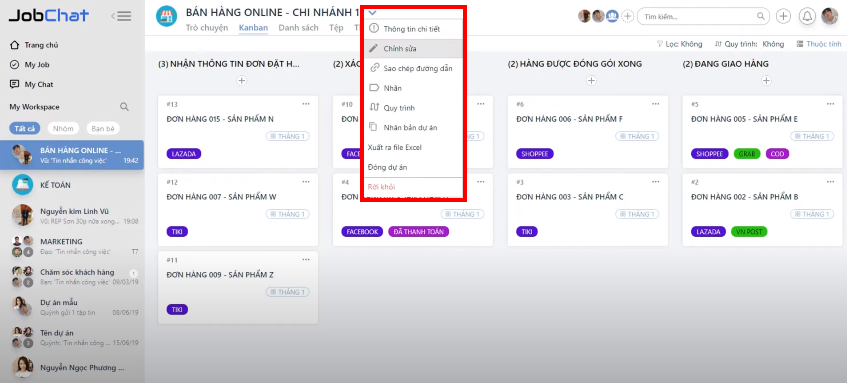Choose Đóng dự án menu item
Screen dimensions: 847x383
click(413, 167)
